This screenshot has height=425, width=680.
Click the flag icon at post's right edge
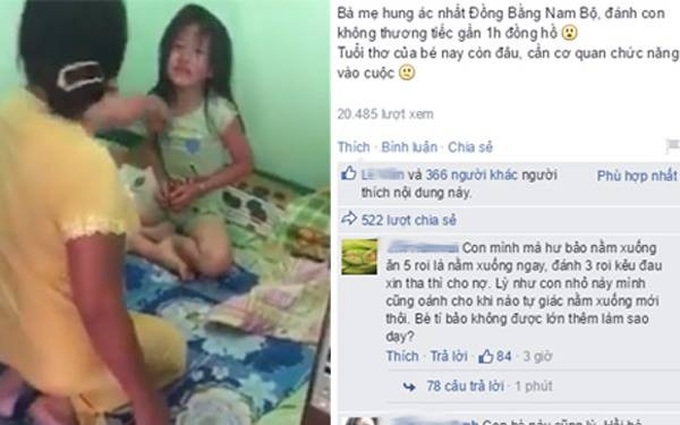[x=673, y=146]
